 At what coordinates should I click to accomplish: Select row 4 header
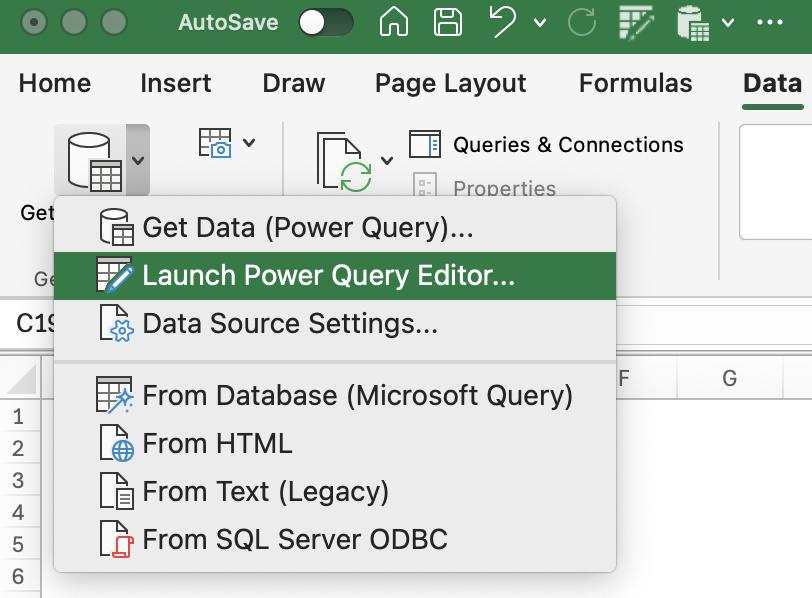pyautogui.click(x=20, y=513)
